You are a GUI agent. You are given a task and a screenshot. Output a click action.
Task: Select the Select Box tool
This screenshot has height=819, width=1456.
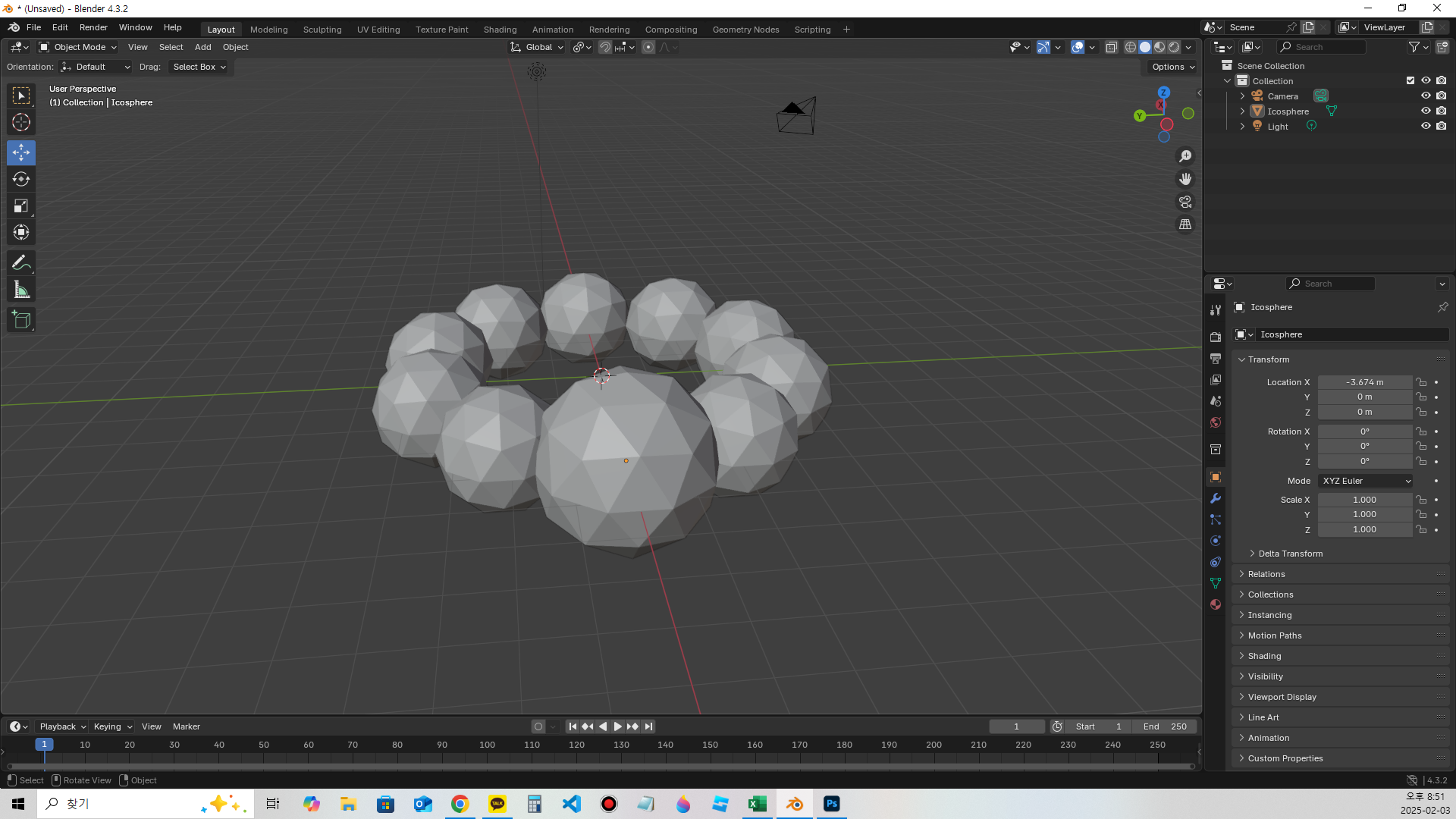[x=21, y=96]
